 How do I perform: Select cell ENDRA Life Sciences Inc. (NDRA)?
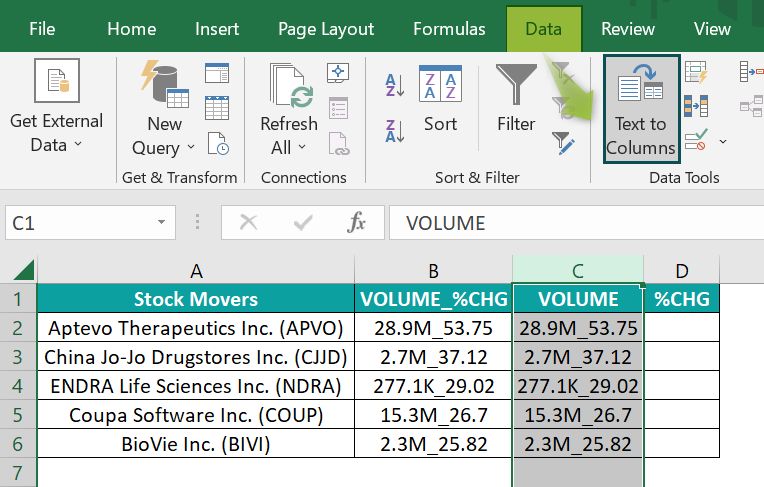[196, 386]
